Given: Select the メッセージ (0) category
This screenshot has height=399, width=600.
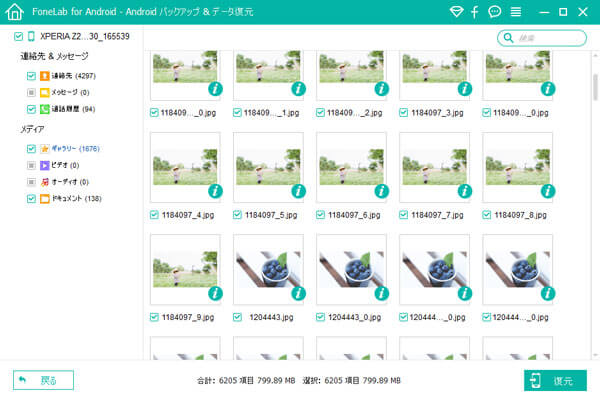Looking at the screenshot, I should (70, 92).
